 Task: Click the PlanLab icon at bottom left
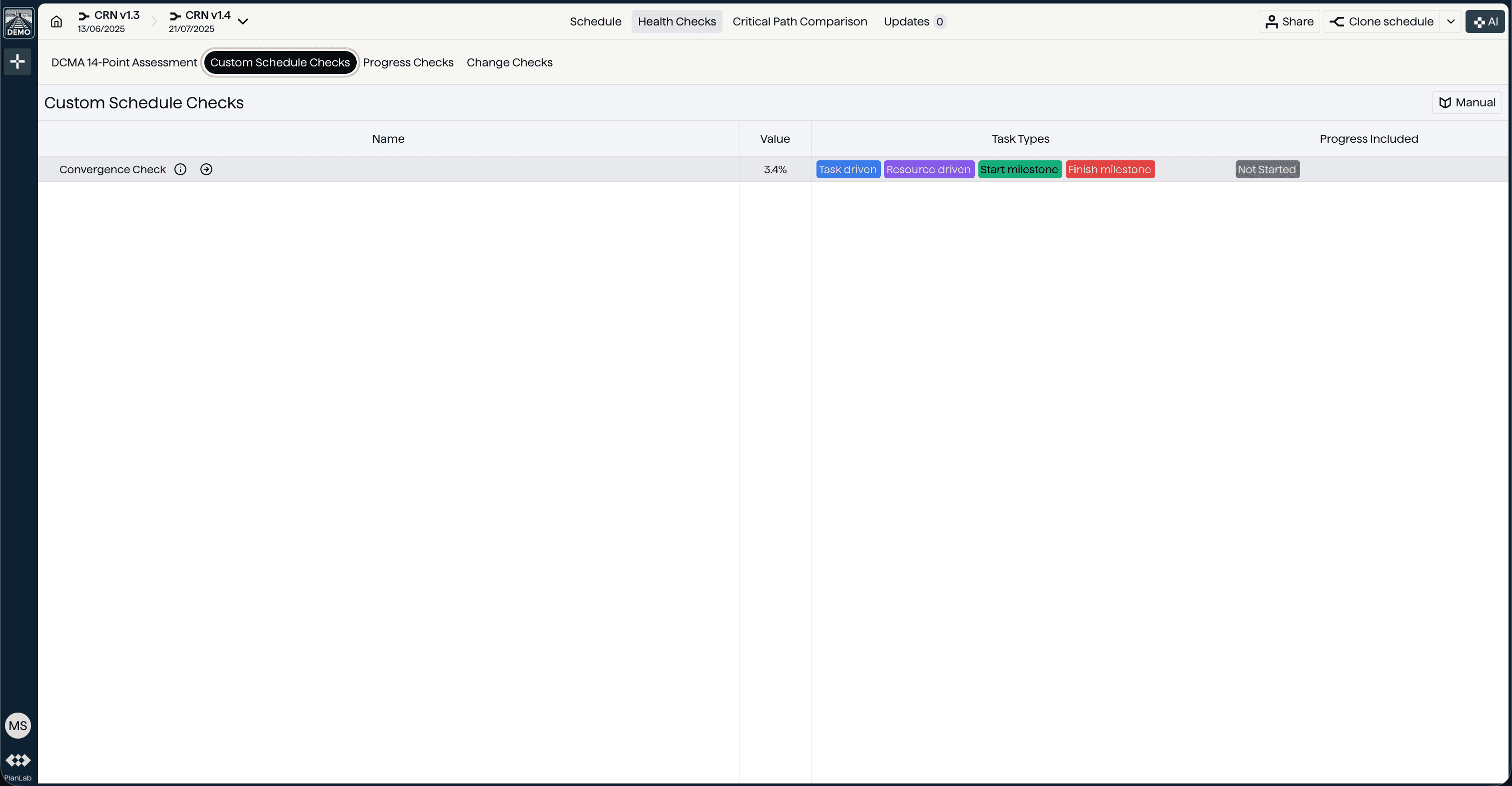[x=17, y=760]
